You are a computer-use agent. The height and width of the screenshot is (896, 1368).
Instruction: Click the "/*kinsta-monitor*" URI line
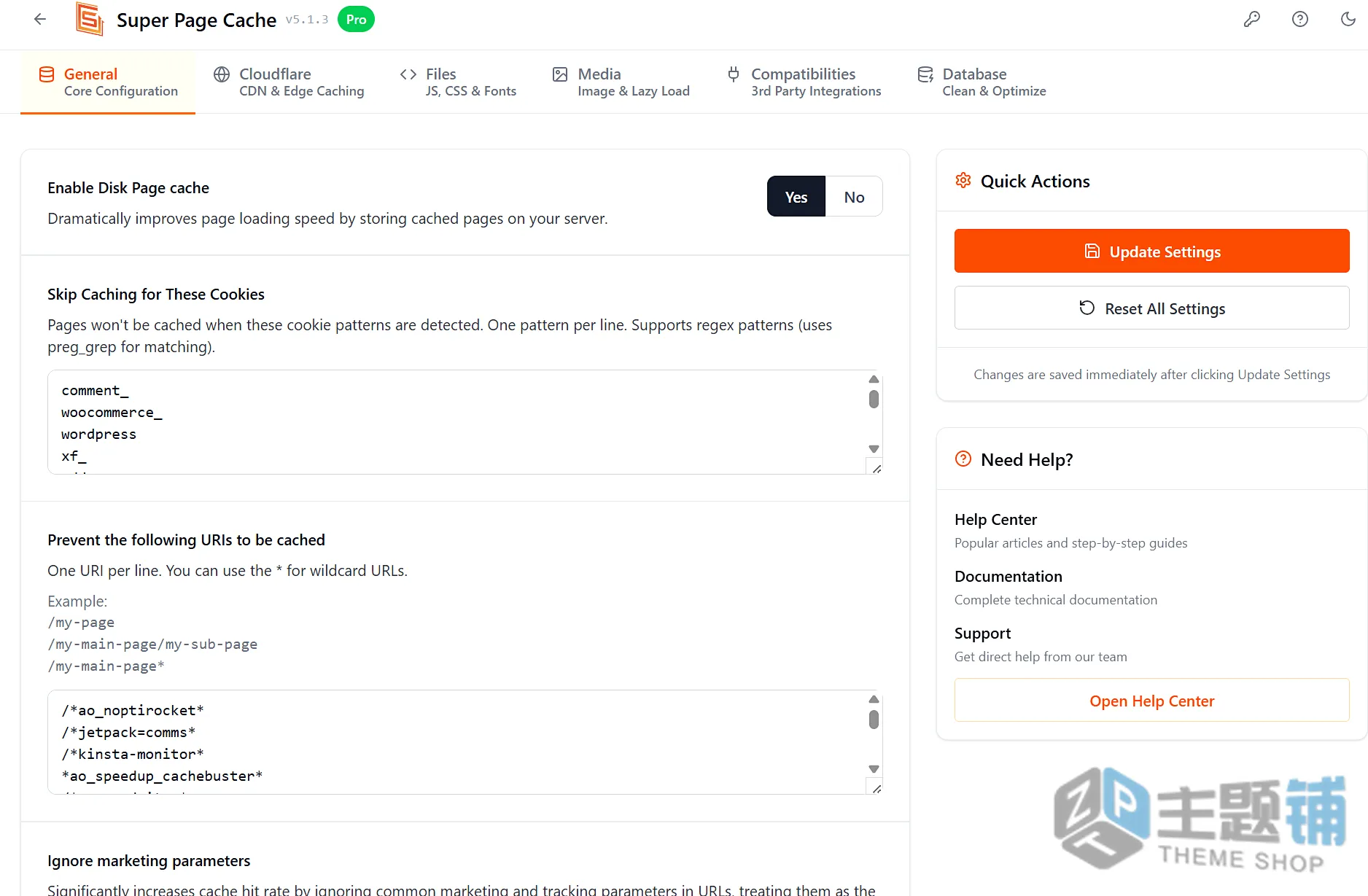click(x=133, y=755)
